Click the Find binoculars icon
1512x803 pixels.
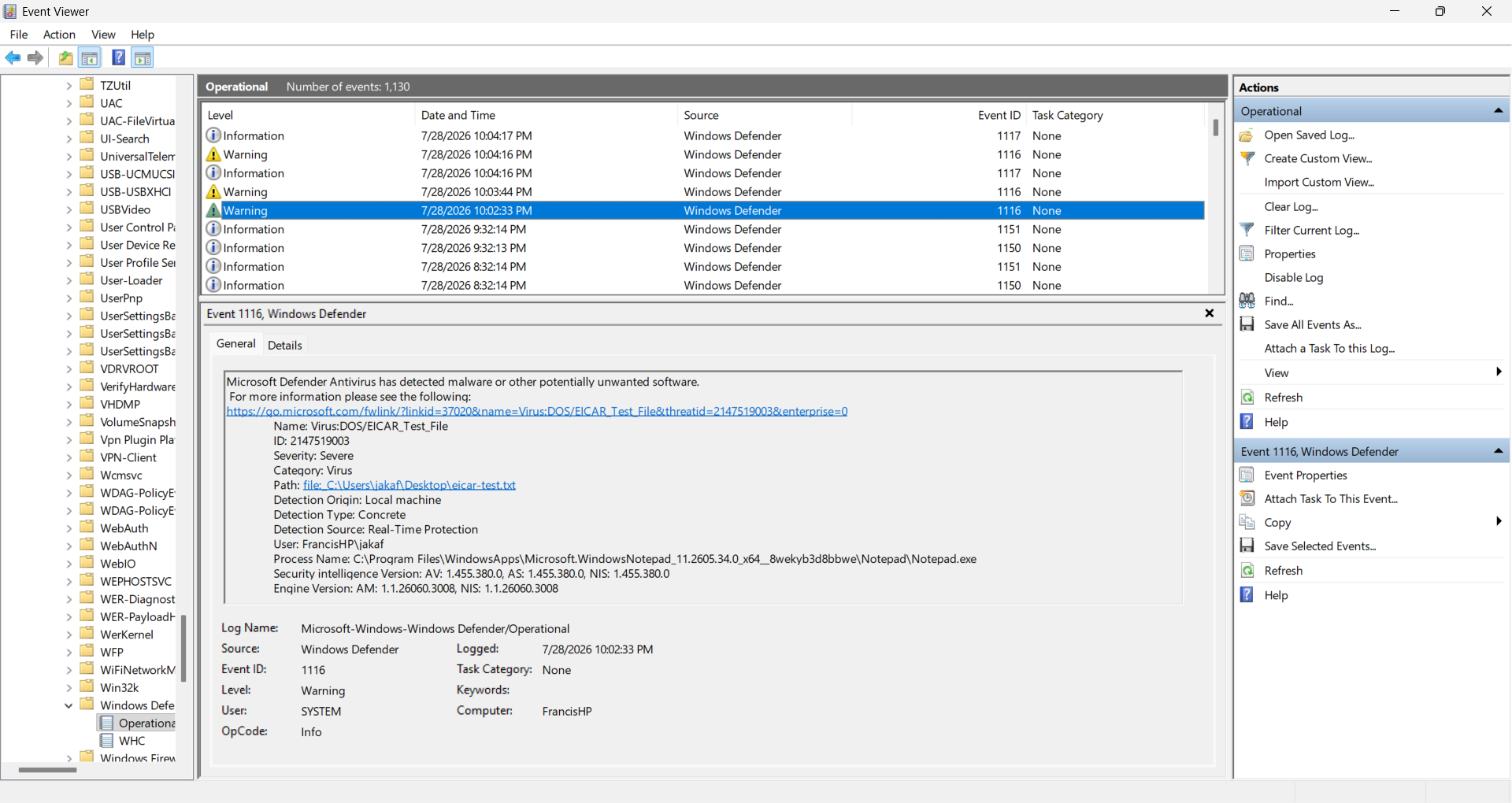(1247, 301)
